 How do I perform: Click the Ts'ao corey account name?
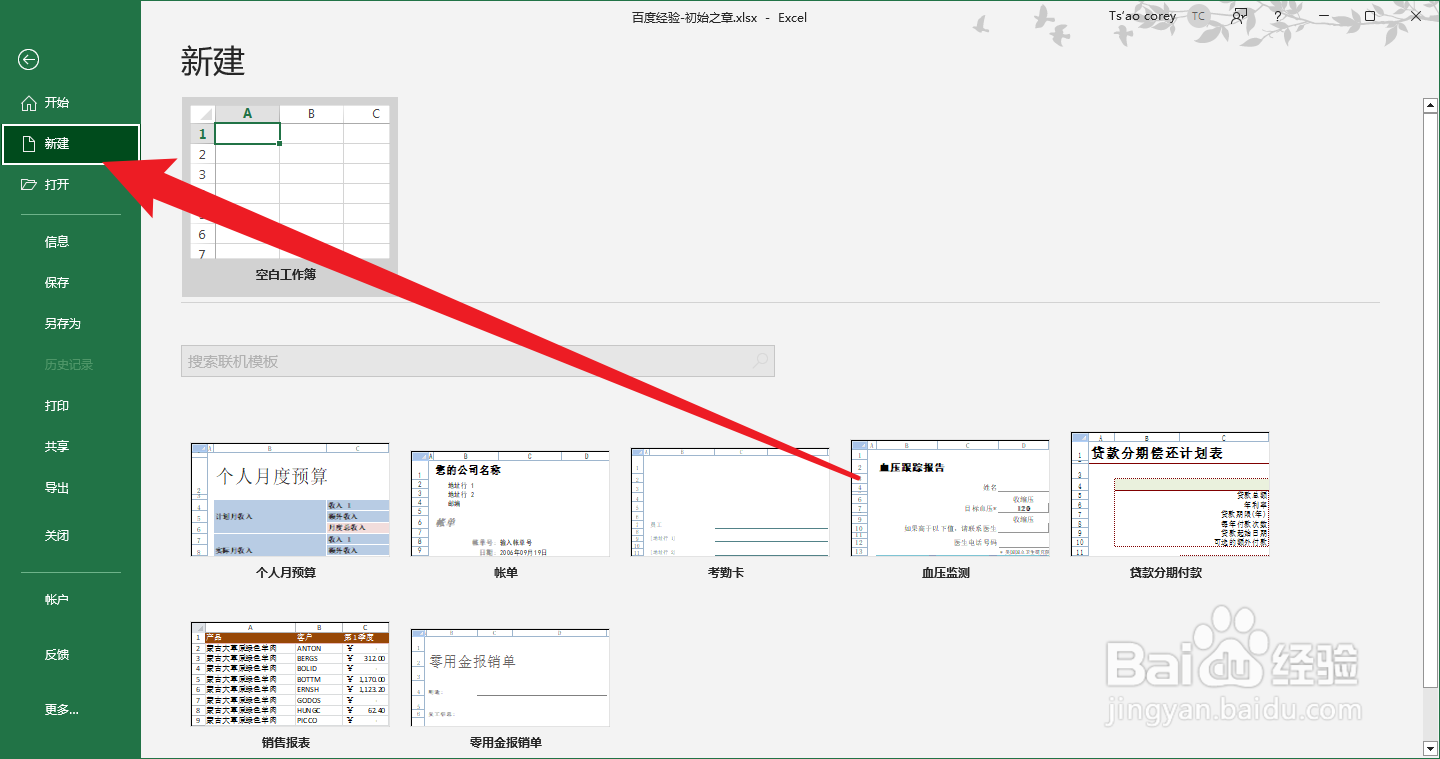[1142, 16]
